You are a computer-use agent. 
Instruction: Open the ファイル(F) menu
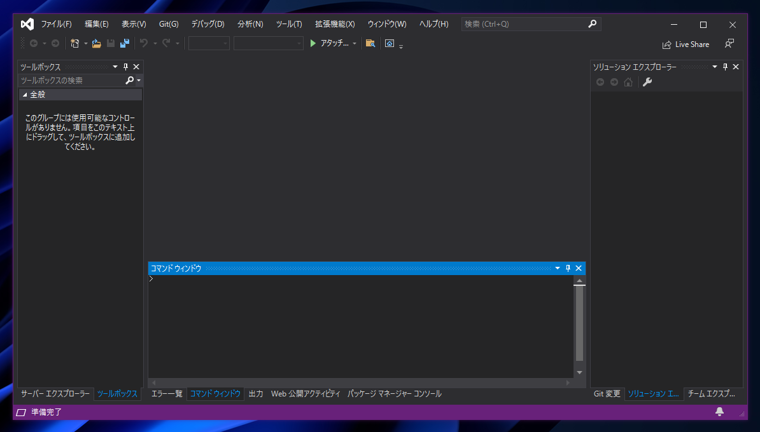pyautogui.click(x=56, y=24)
